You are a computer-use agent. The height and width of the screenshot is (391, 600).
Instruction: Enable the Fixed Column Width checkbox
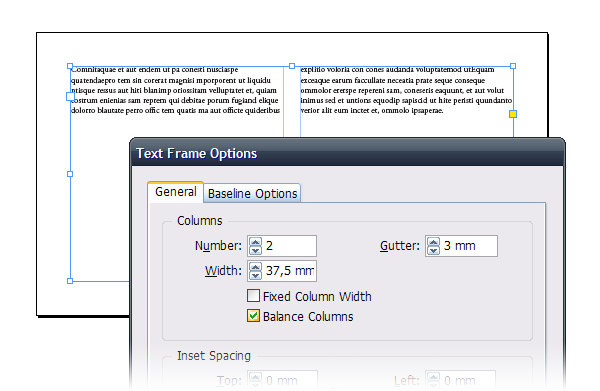click(253, 296)
